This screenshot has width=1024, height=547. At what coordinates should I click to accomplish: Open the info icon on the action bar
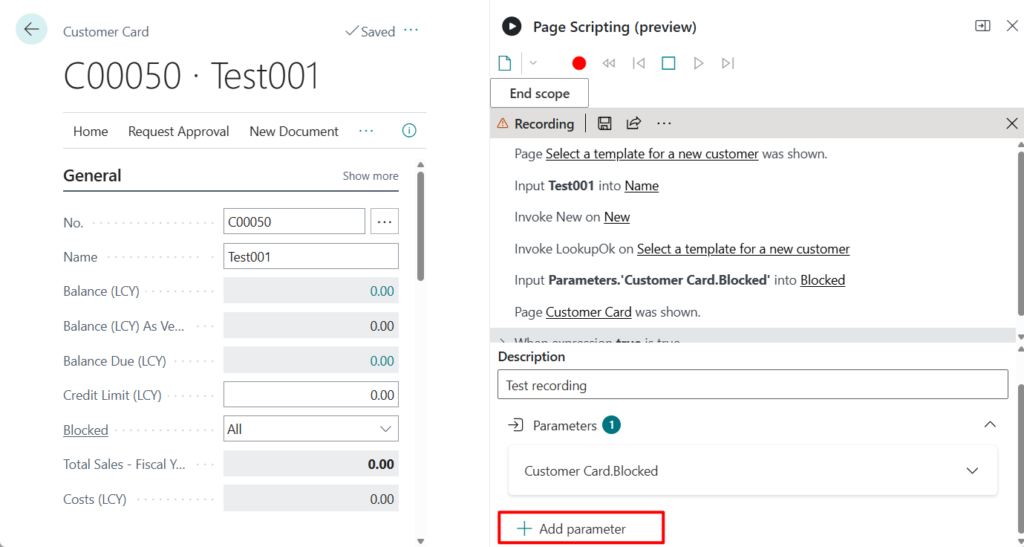[409, 131]
